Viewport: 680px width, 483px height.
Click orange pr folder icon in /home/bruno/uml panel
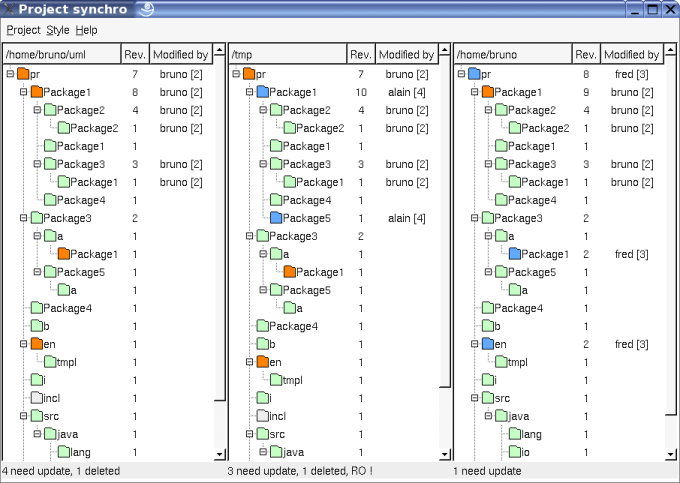point(23,74)
